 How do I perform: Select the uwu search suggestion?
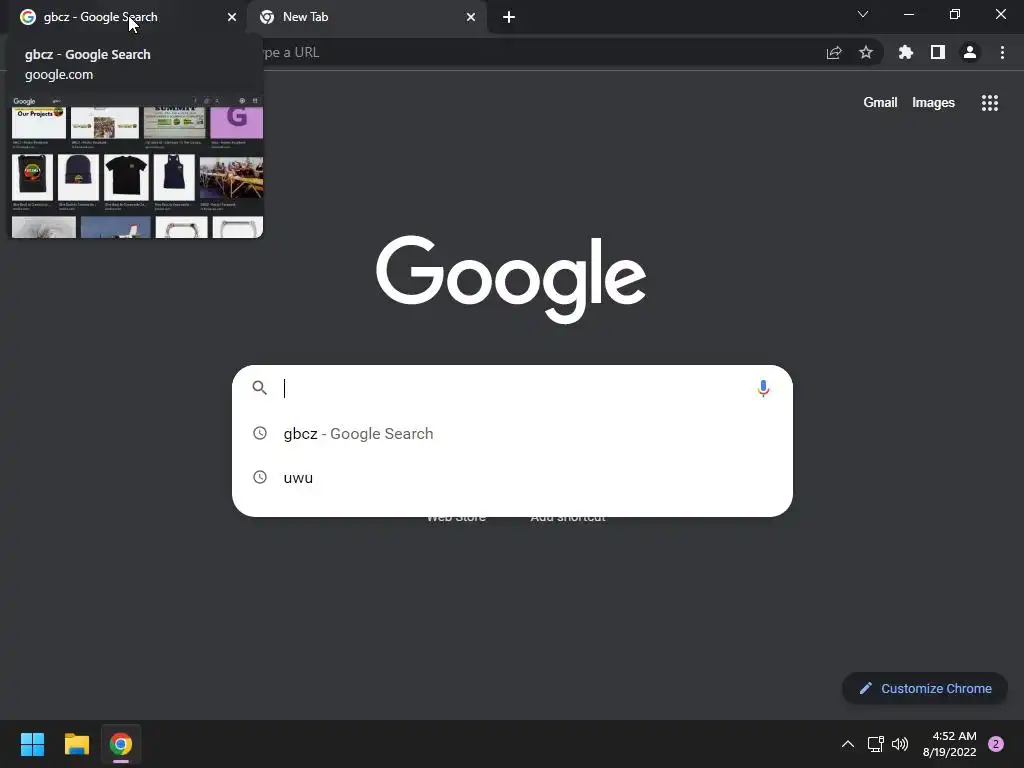pos(512,477)
